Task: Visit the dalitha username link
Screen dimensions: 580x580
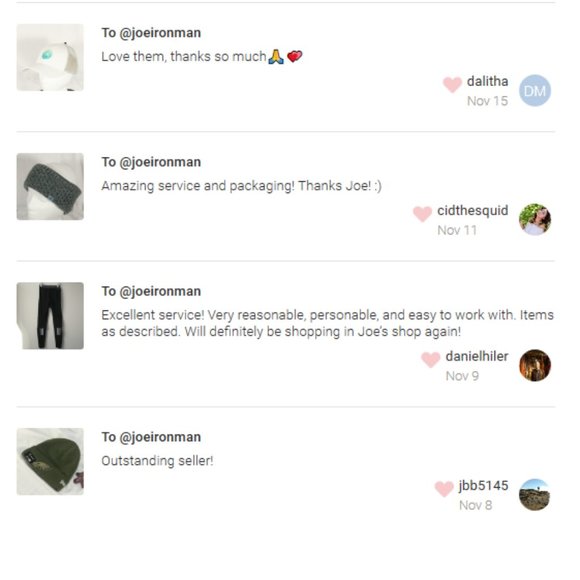Action: (487, 81)
